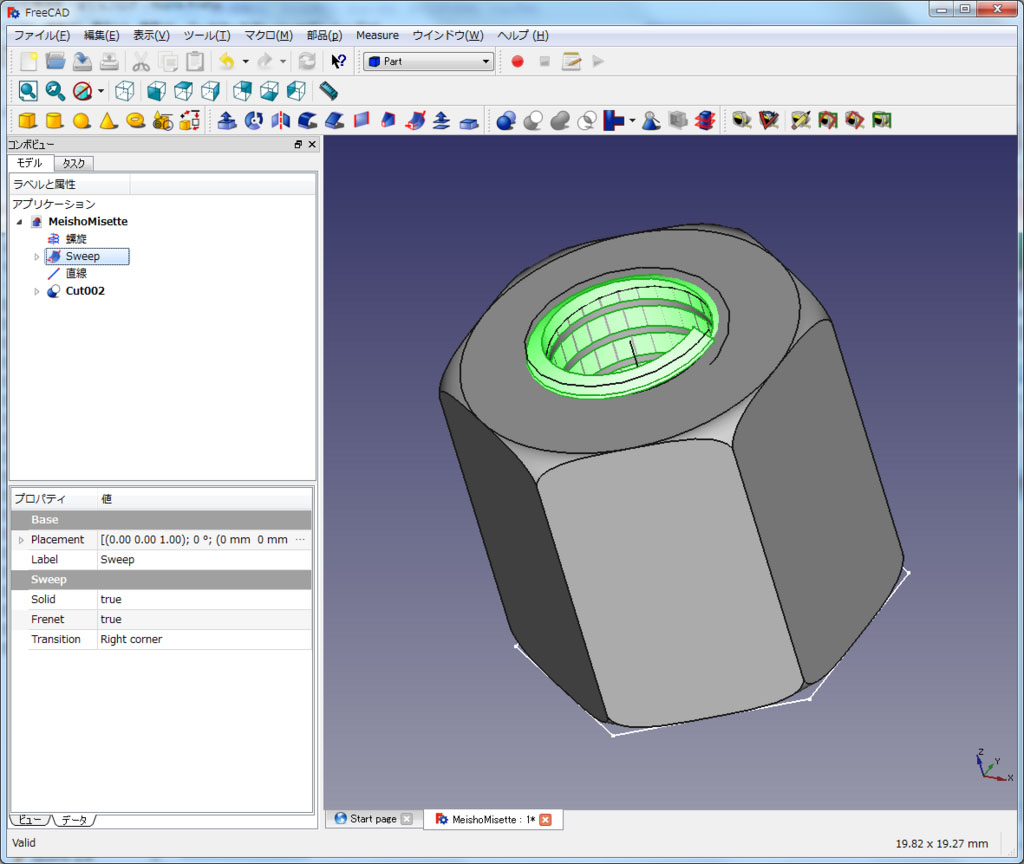Click the Boolean union blue spheres icon
This screenshot has height=864, width=1024.
tap(506, 120)
